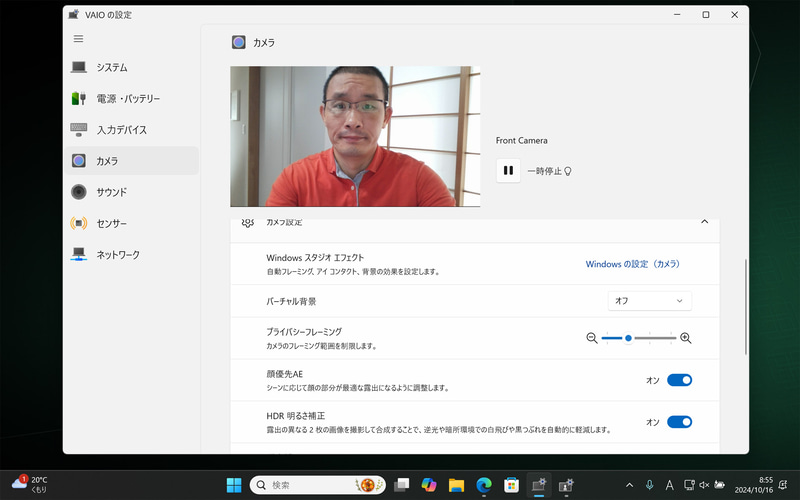
Task: Open Microsoft Edge from the taskbar
Action: [484, 485]
